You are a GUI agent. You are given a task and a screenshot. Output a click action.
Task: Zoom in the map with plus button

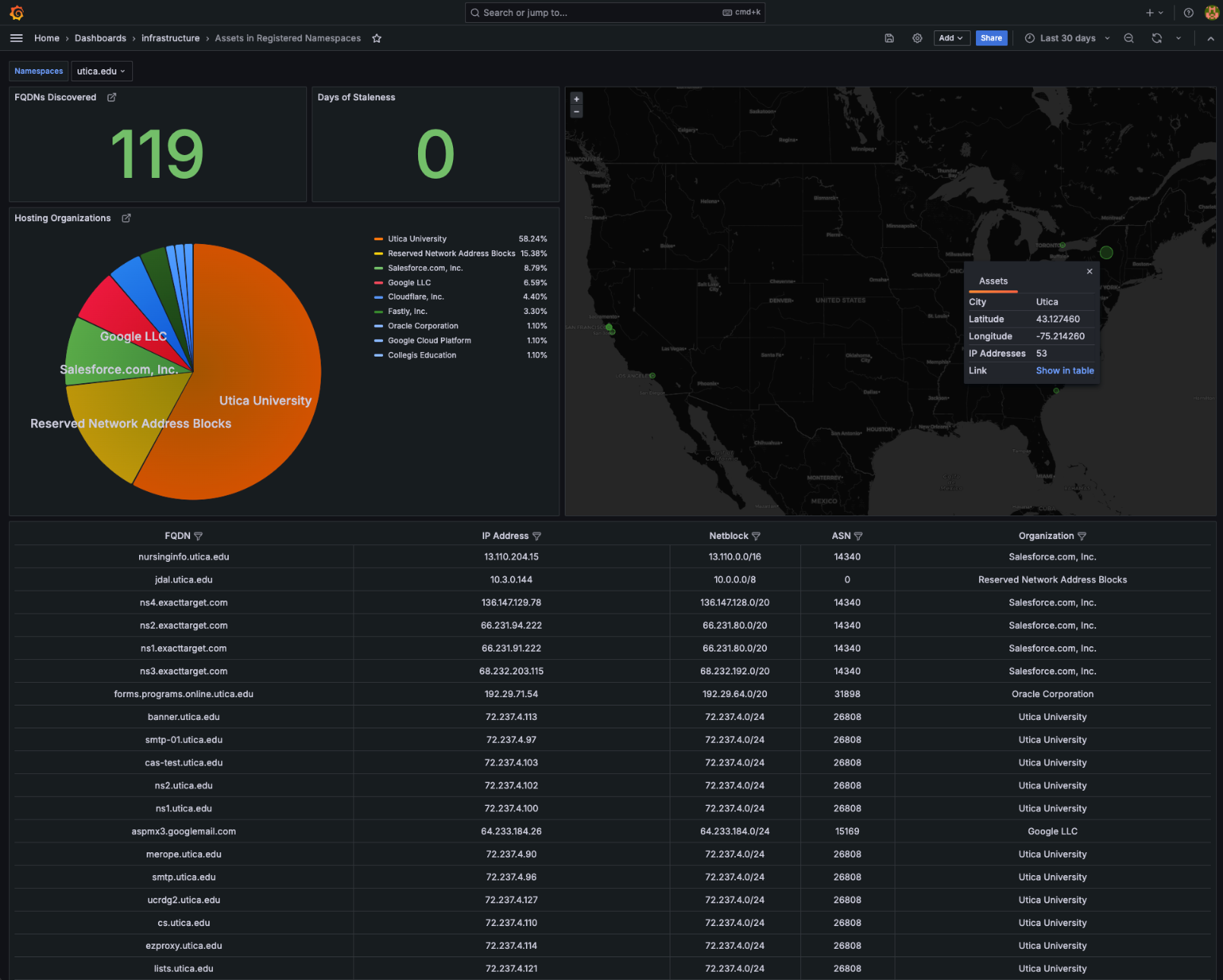[576, 99]
